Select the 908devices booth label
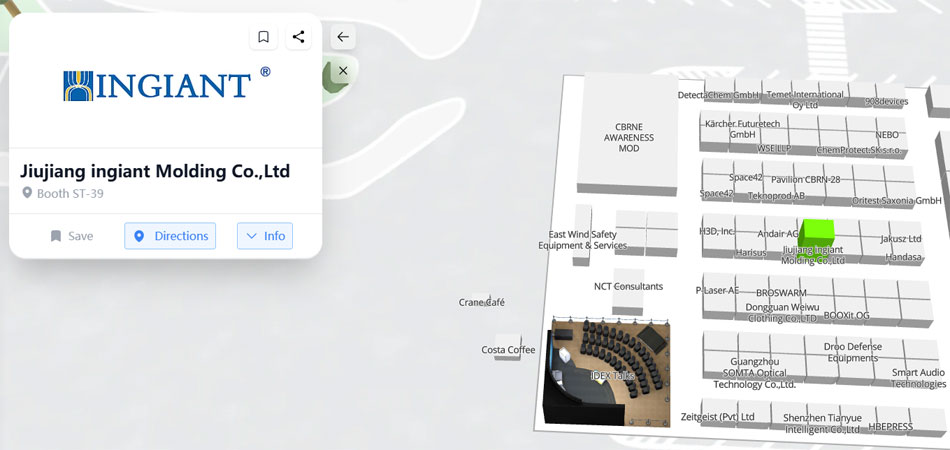Image resolution: width=950 pixels, height=450 pixels. point(886,102)
